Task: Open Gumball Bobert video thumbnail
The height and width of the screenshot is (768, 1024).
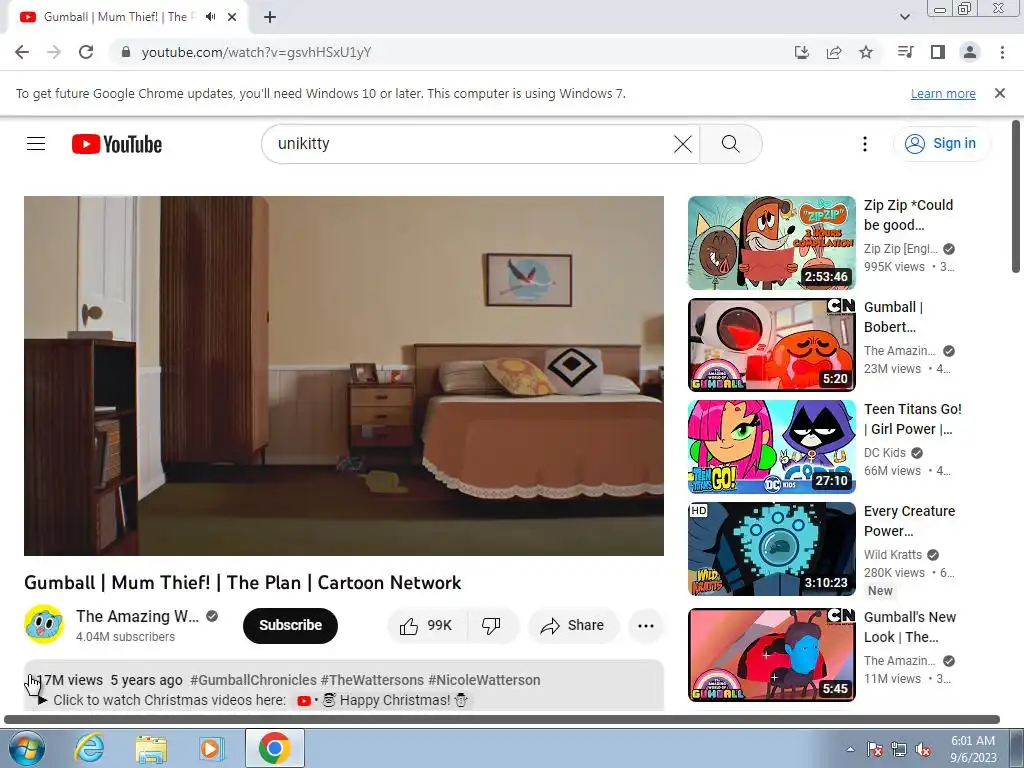Action: click(x=771, y=345)
